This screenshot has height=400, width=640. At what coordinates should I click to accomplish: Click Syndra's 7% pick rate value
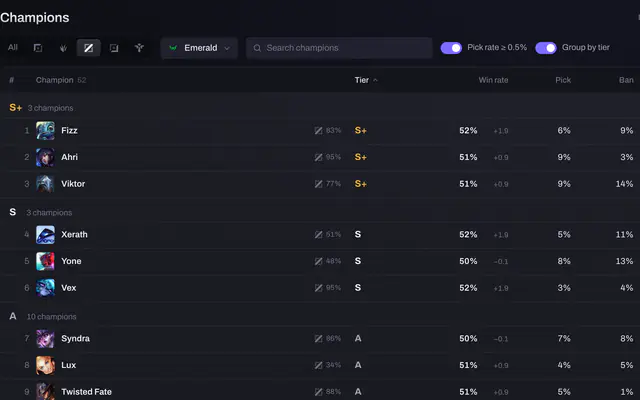pyautogui.click(x=564, y=339)
